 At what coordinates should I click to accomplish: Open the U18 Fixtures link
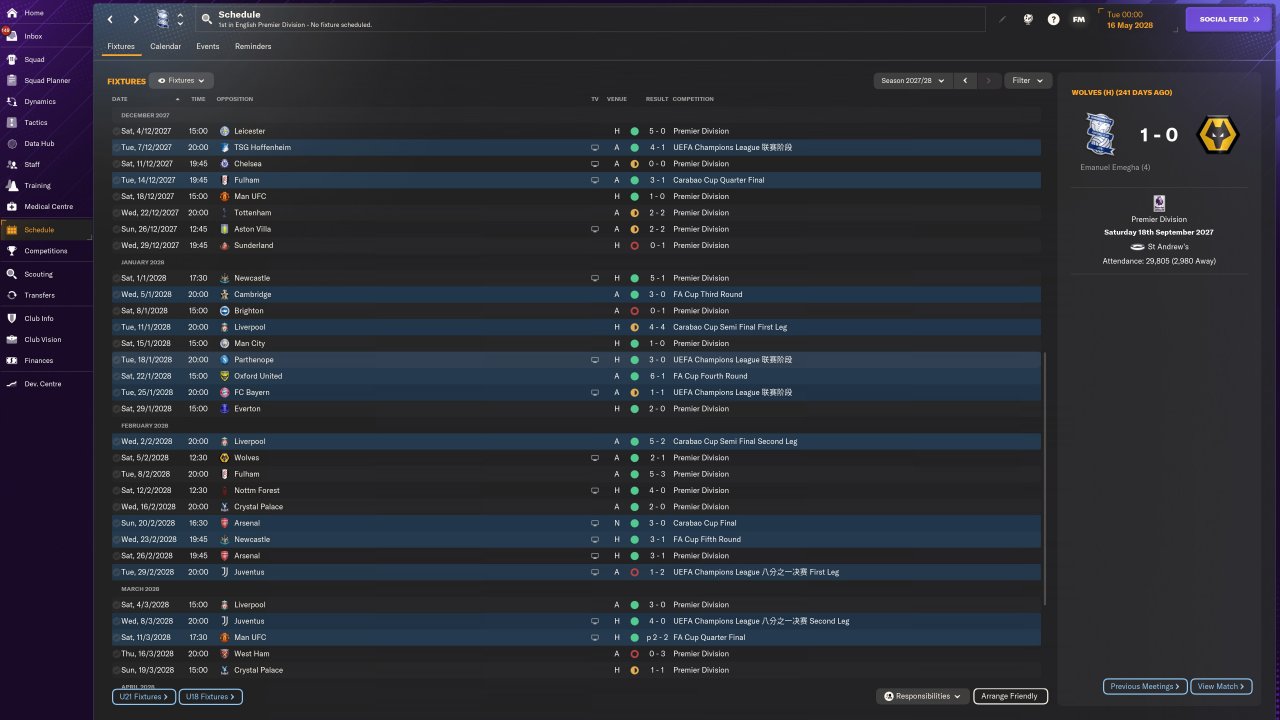210,696
